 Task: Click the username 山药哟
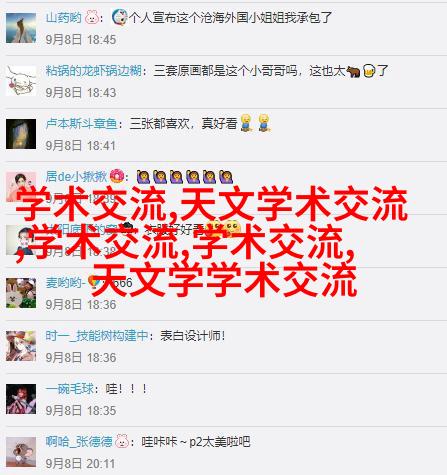click(x=64, y=17)
